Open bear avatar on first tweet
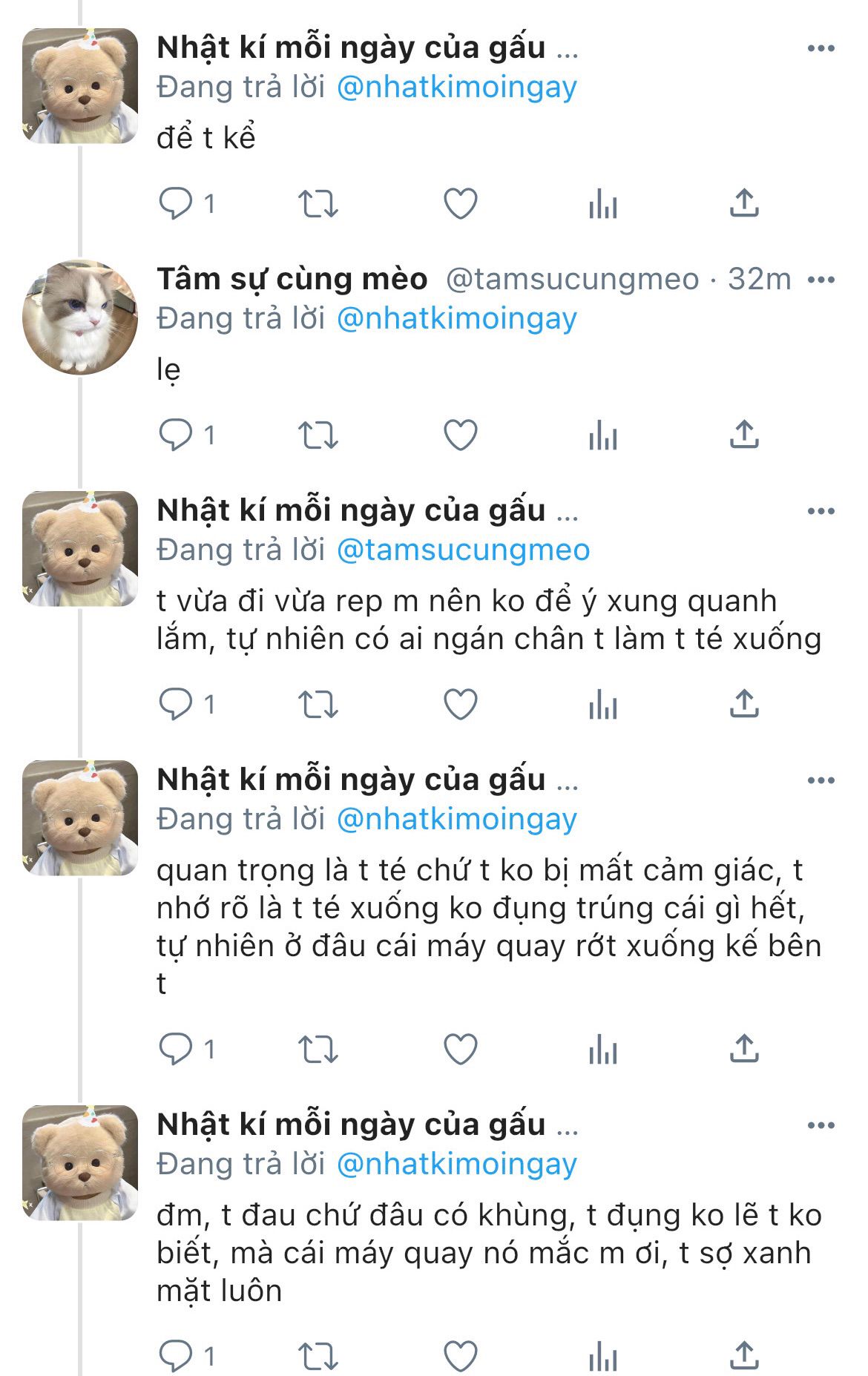868x1376 pixels. [80, 85]
